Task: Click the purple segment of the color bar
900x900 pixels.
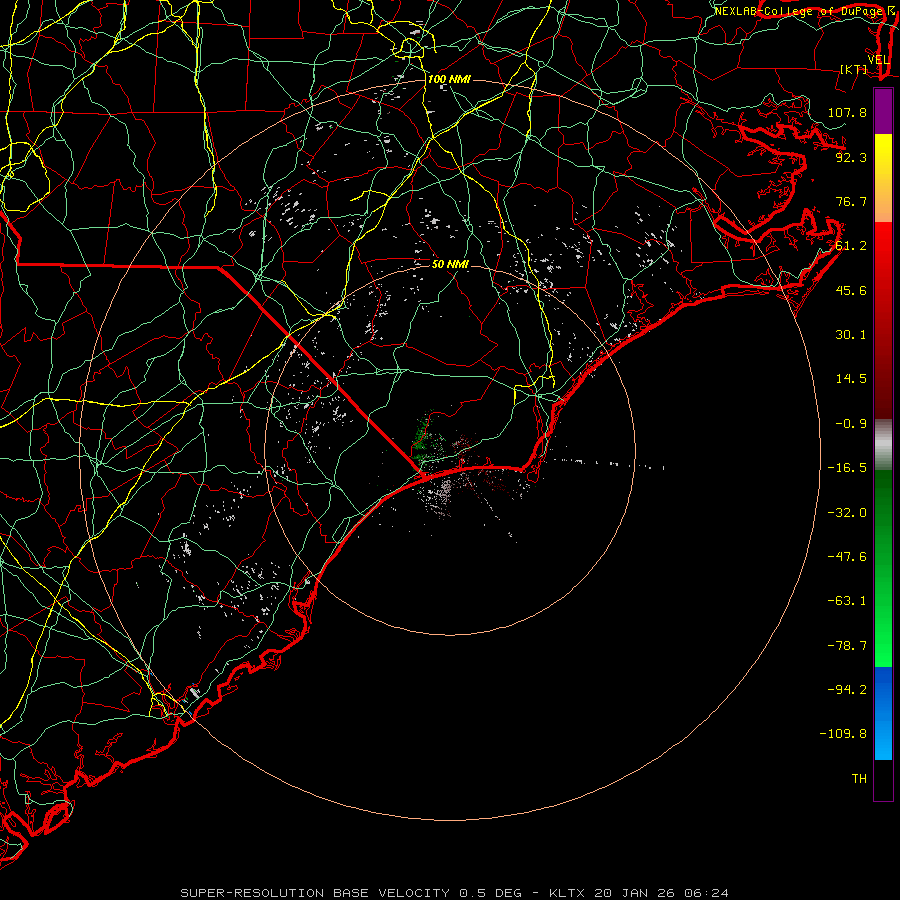Action: 883,111
